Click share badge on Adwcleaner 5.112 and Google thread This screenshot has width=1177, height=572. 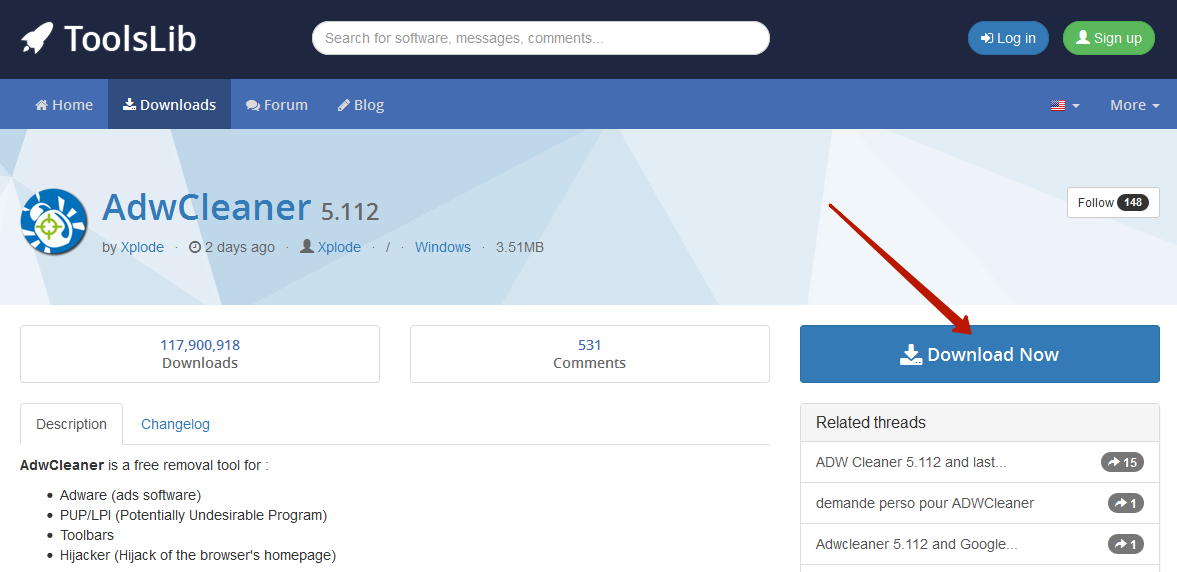tap(1126, 544)
